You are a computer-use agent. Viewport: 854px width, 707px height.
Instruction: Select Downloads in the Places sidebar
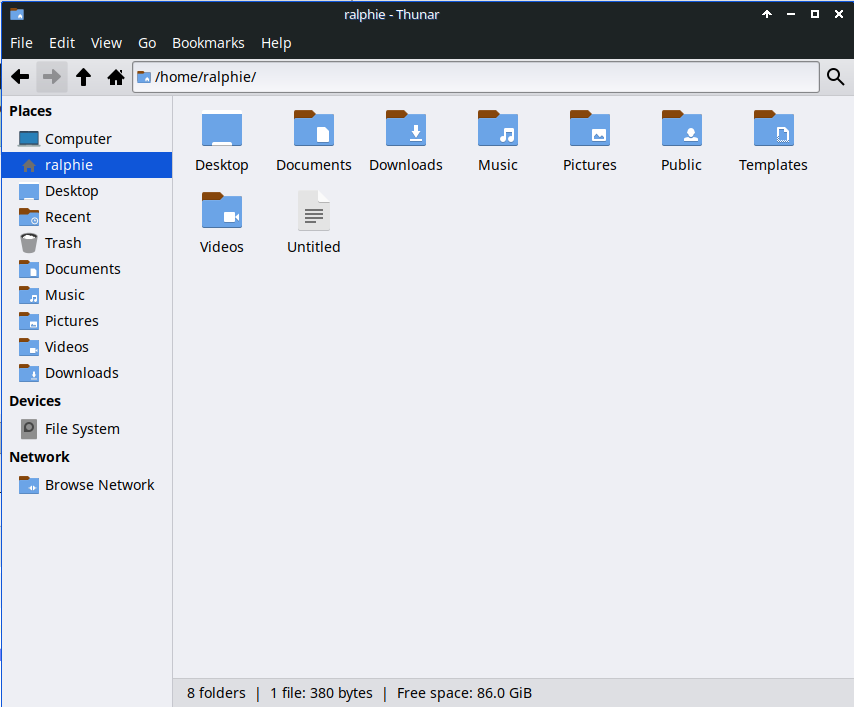87,373
